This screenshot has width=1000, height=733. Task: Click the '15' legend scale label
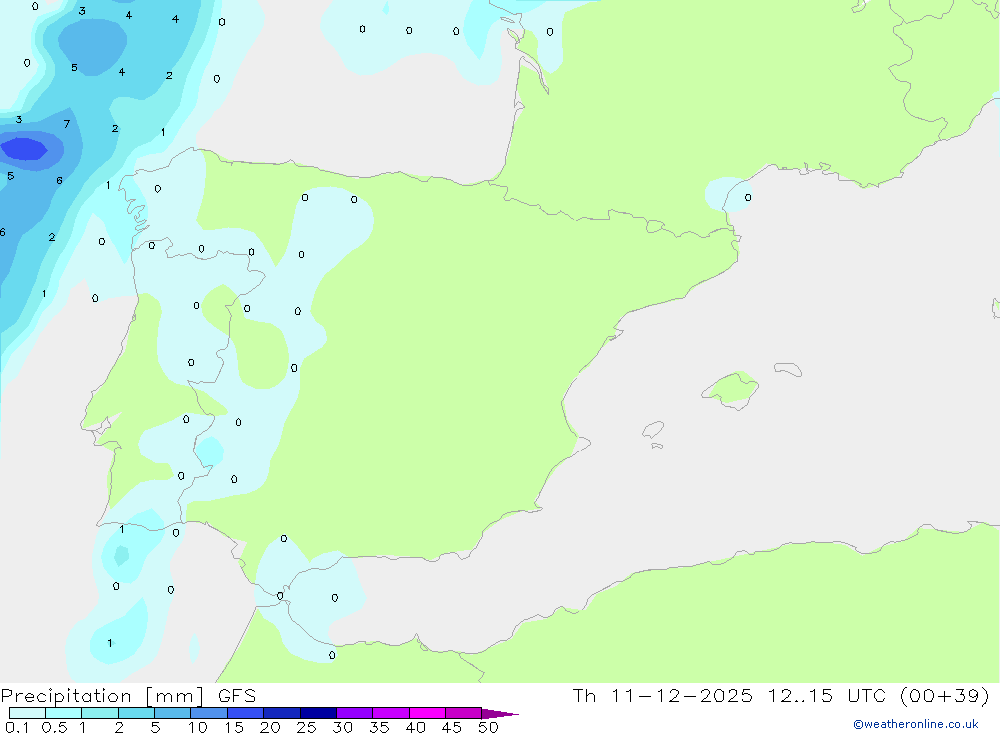coord(234,727)
